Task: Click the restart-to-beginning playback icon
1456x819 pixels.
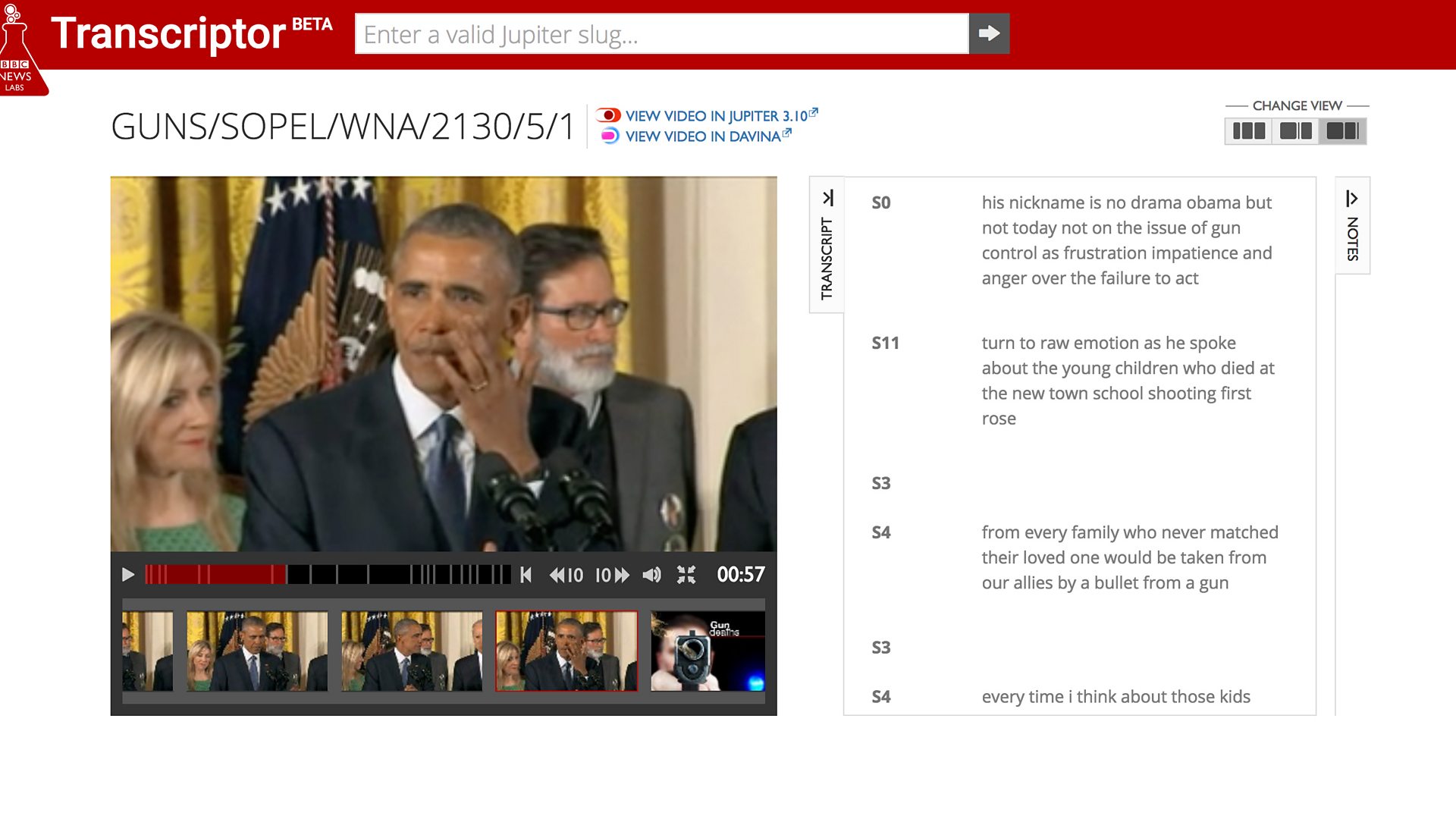Action: coord(526,576)
